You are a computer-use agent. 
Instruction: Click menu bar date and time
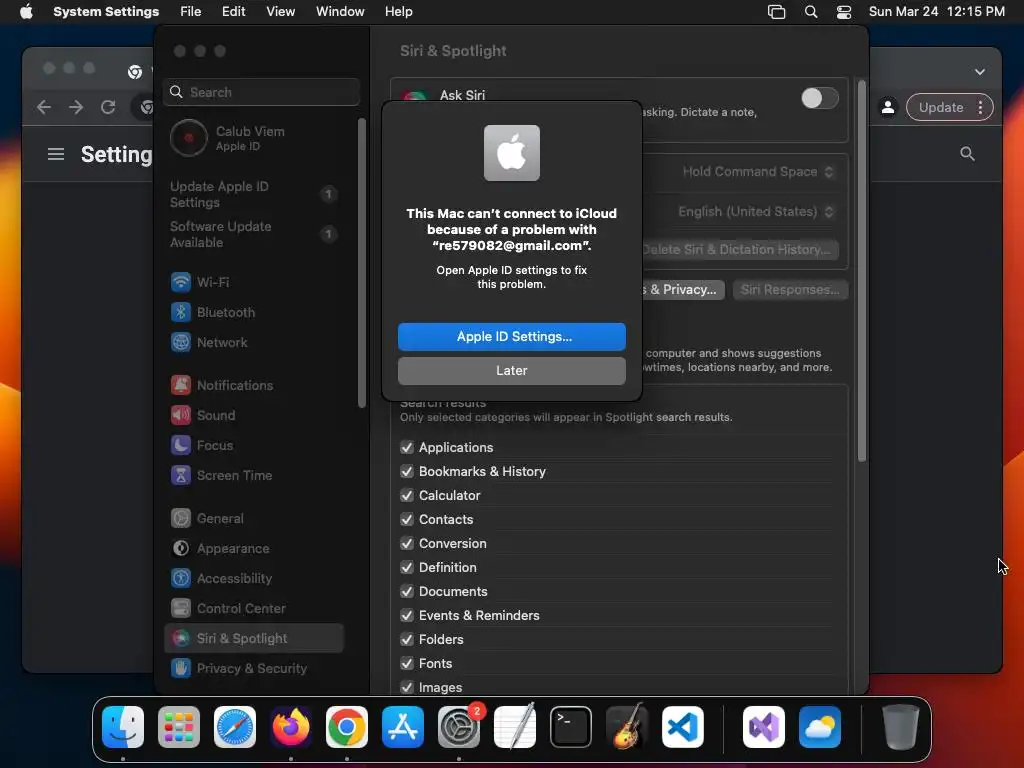tap(936, 12)
